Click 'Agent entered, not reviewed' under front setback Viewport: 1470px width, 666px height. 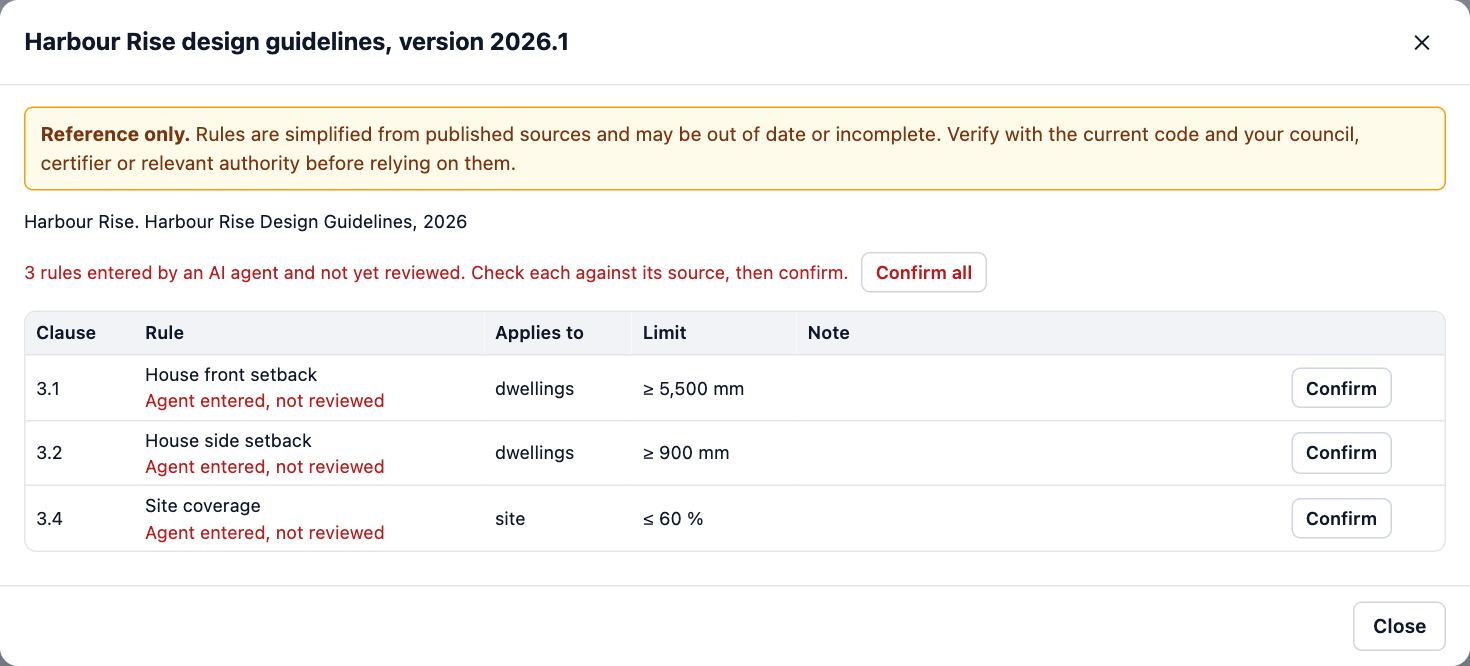tap(265, 401)
